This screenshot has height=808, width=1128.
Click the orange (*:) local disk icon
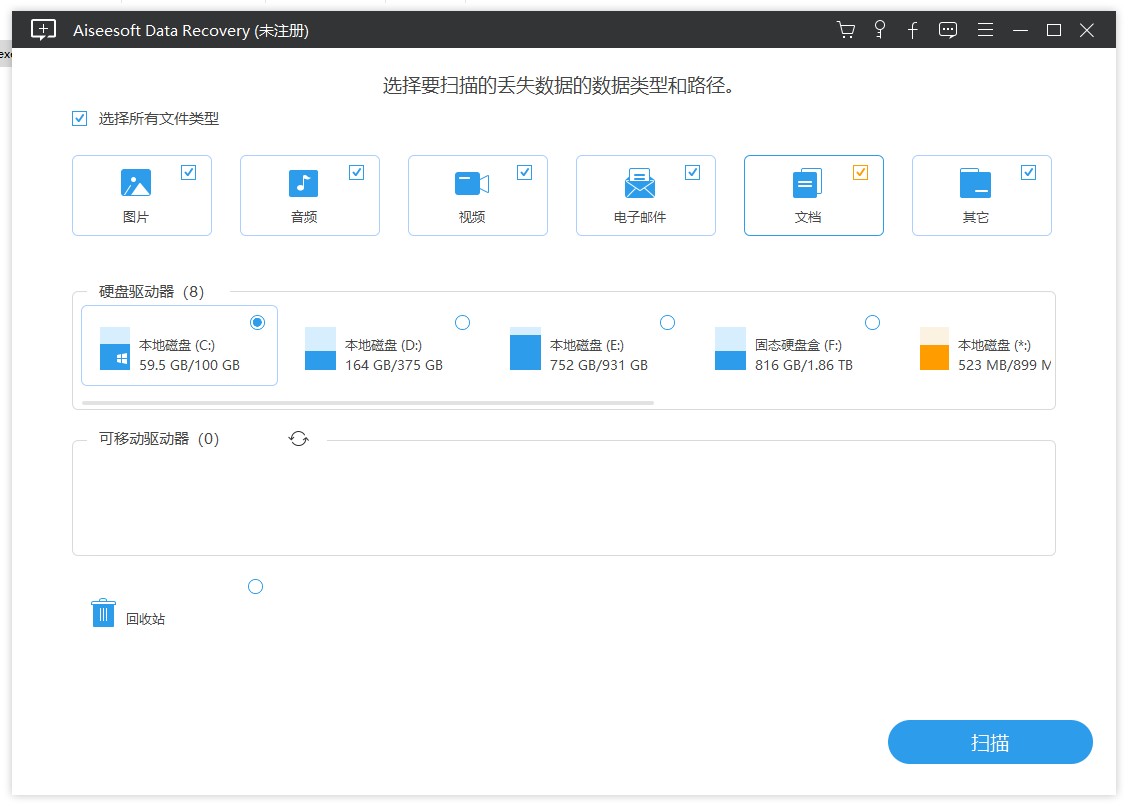click(x=934, y=348)
